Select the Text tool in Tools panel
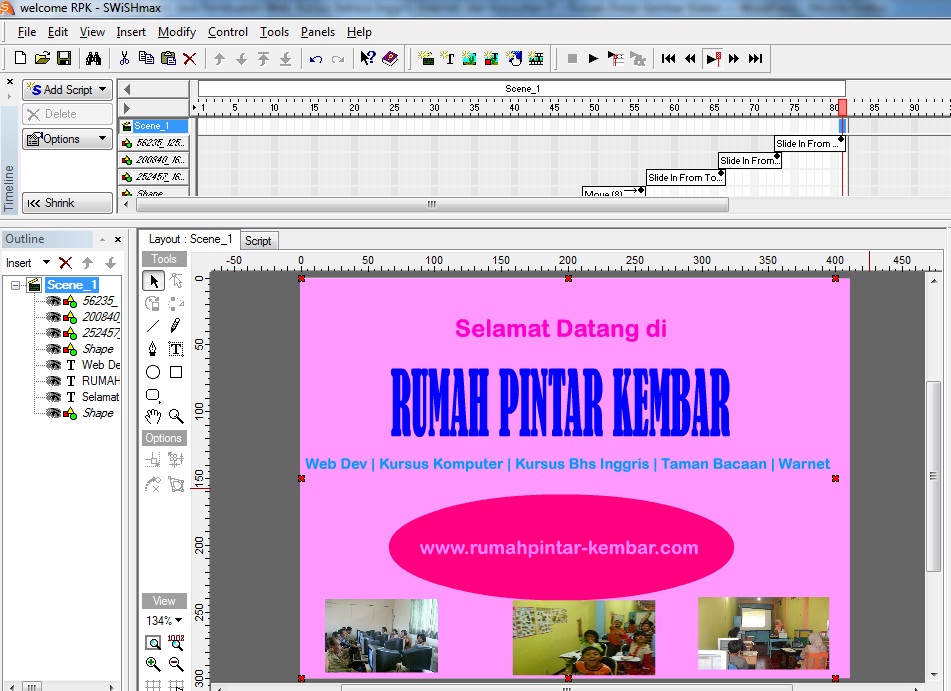Image resolution: width=951 pixels, height=691 pixels. pos(176,349)
